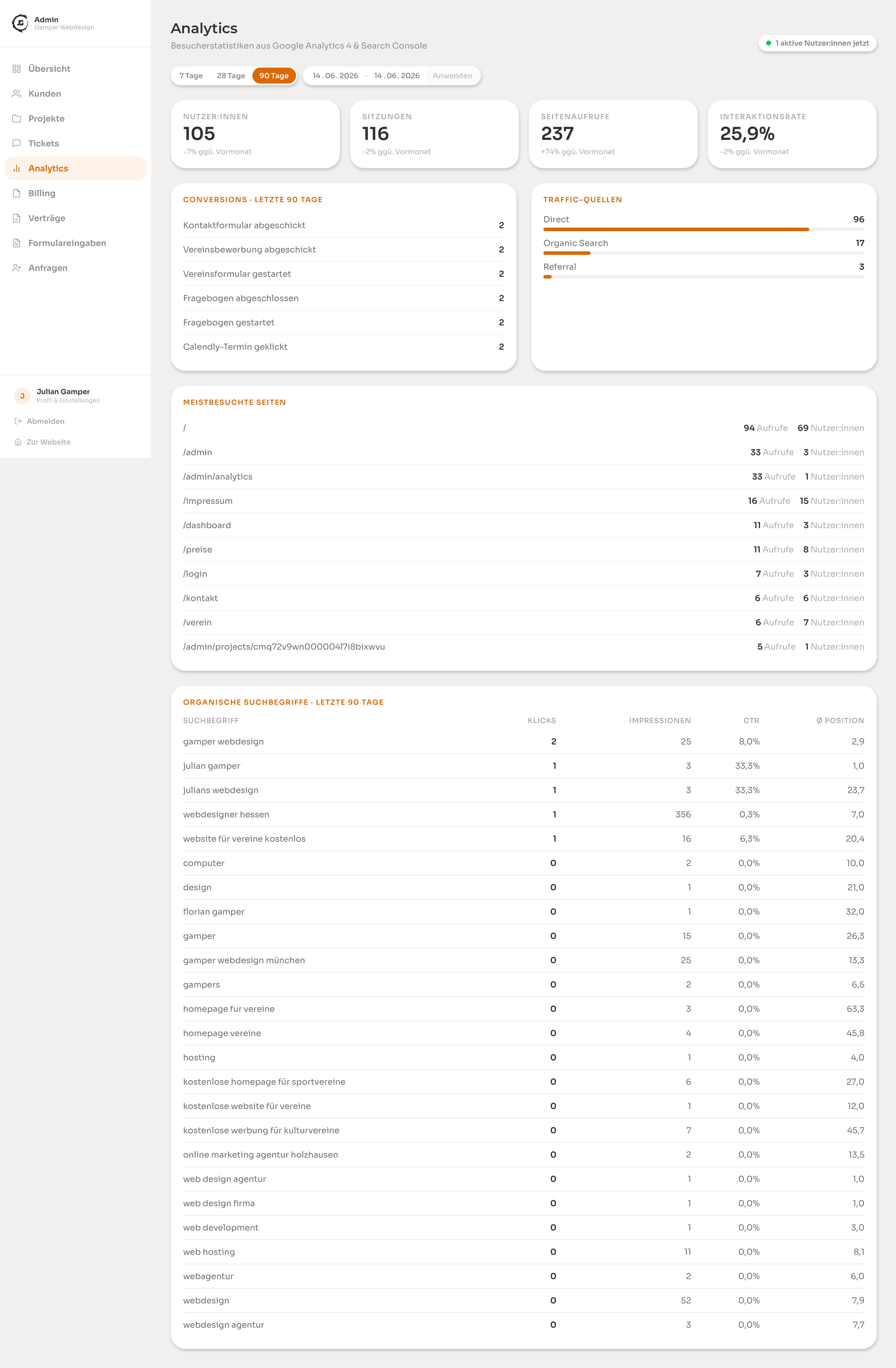Click the end date field
Screen dimensions: 896x1368
click(397, 76)
